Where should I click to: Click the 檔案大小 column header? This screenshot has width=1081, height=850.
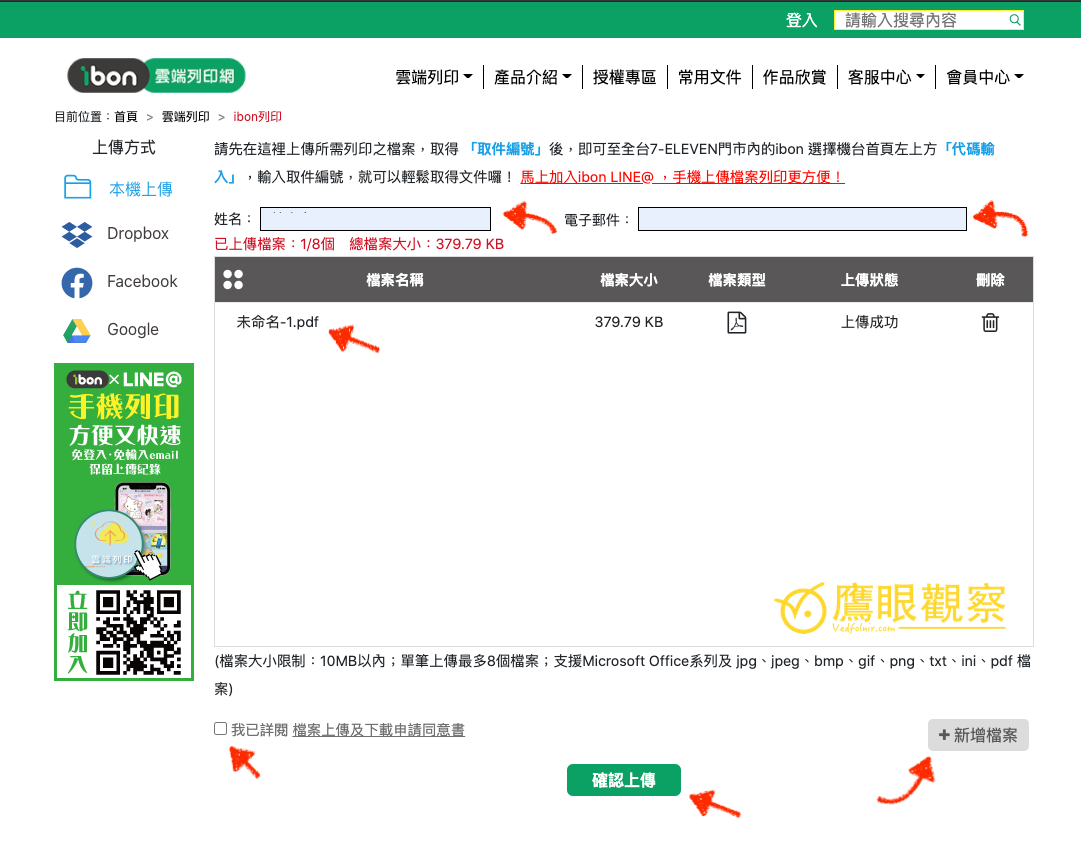pyautogui.click(x=629, y=280)
